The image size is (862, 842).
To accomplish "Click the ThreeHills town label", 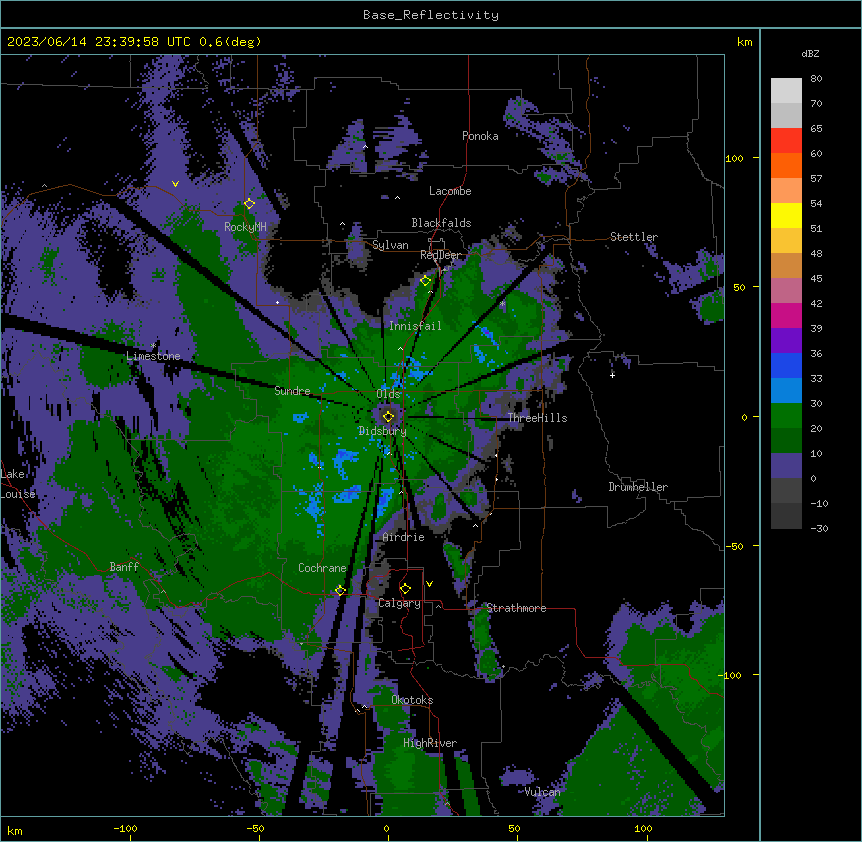I will point(538,418).
